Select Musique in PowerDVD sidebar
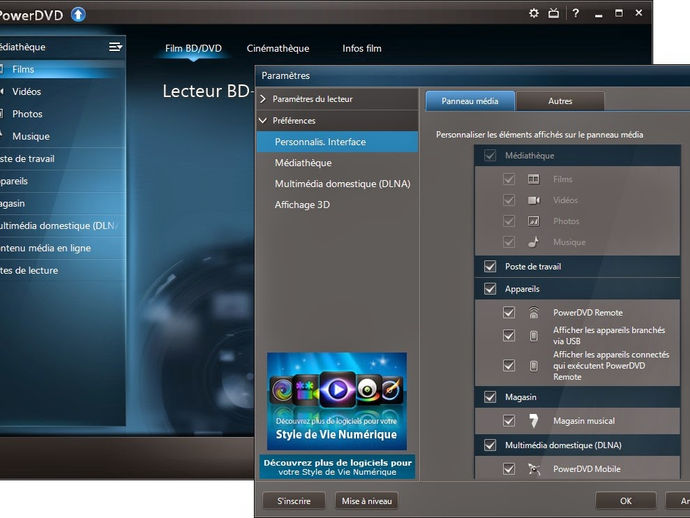The width and height of the screenshot is (690, 518). coord(62,136)
